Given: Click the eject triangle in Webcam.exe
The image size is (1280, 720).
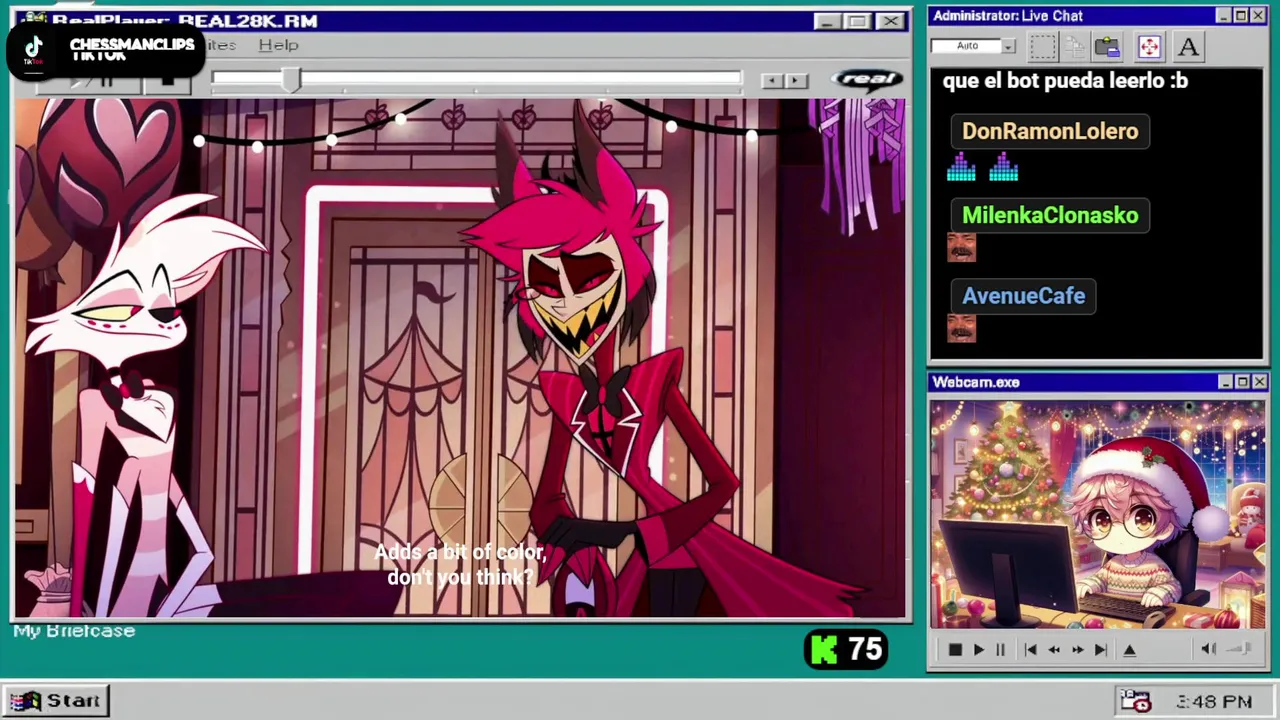Looking at the screenshot, I should [x=1129, y=650].
